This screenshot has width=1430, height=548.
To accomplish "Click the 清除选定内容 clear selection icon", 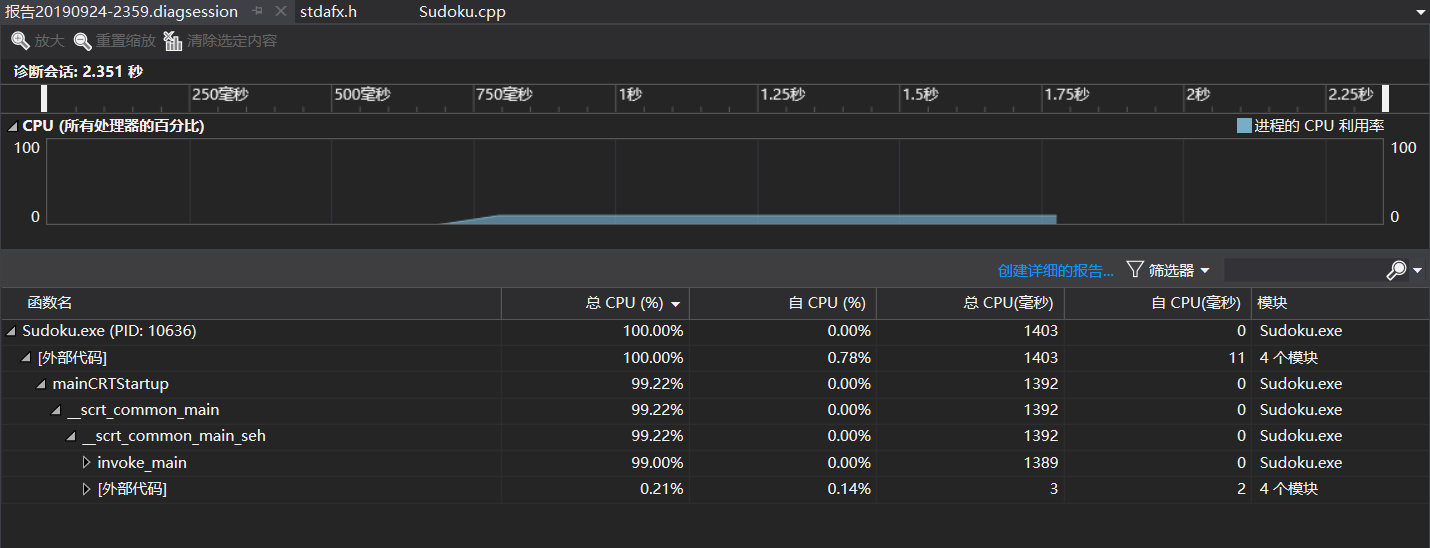I will tap(173, 41).
